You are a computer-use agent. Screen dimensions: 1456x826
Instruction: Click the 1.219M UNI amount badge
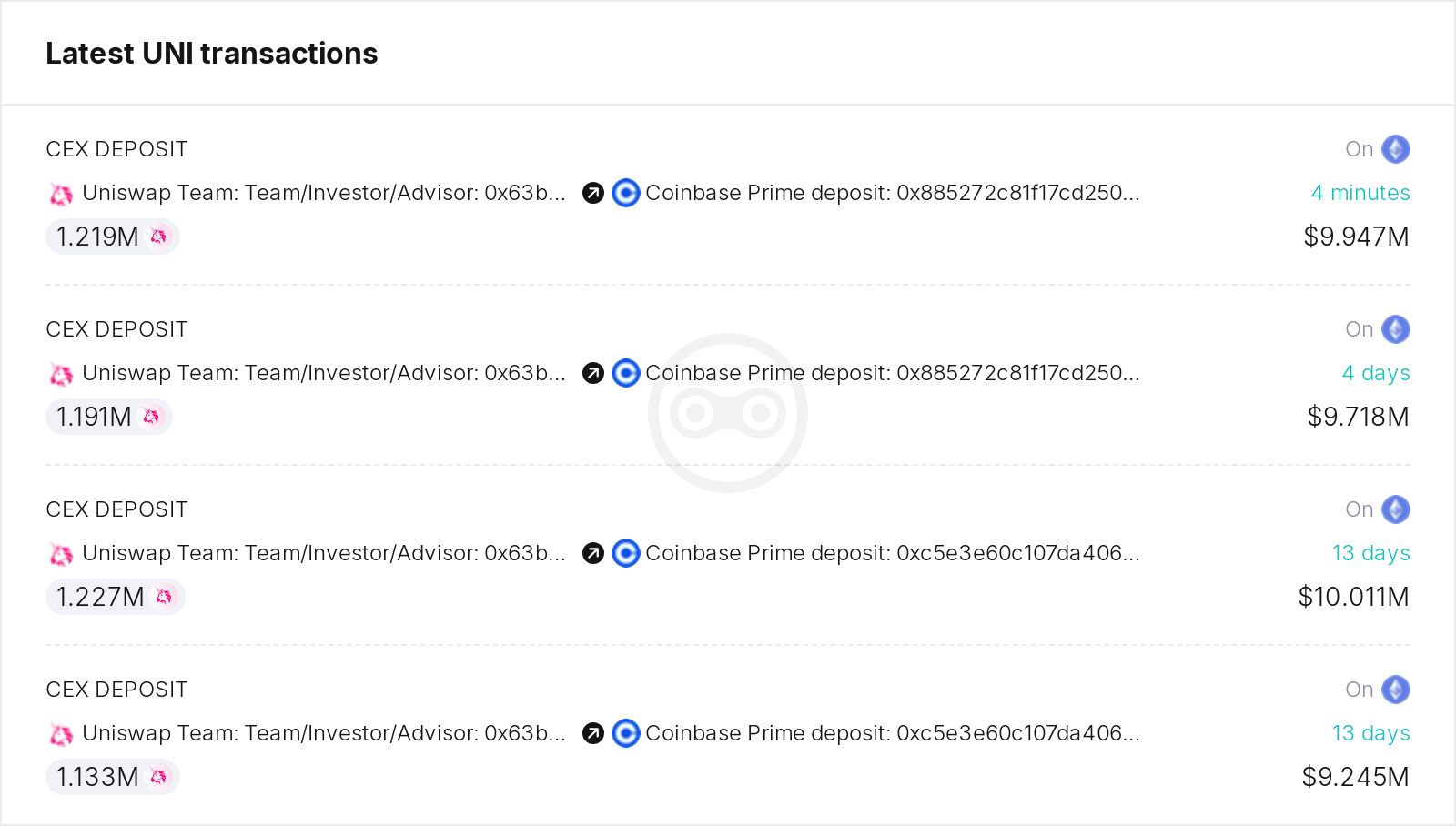[x=112, y=237]
